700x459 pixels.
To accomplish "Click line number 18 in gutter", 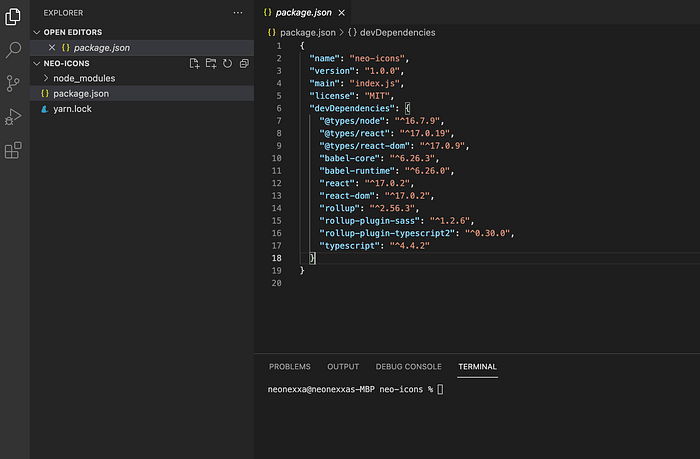I will pyautogui.click(x=277, y=258).
